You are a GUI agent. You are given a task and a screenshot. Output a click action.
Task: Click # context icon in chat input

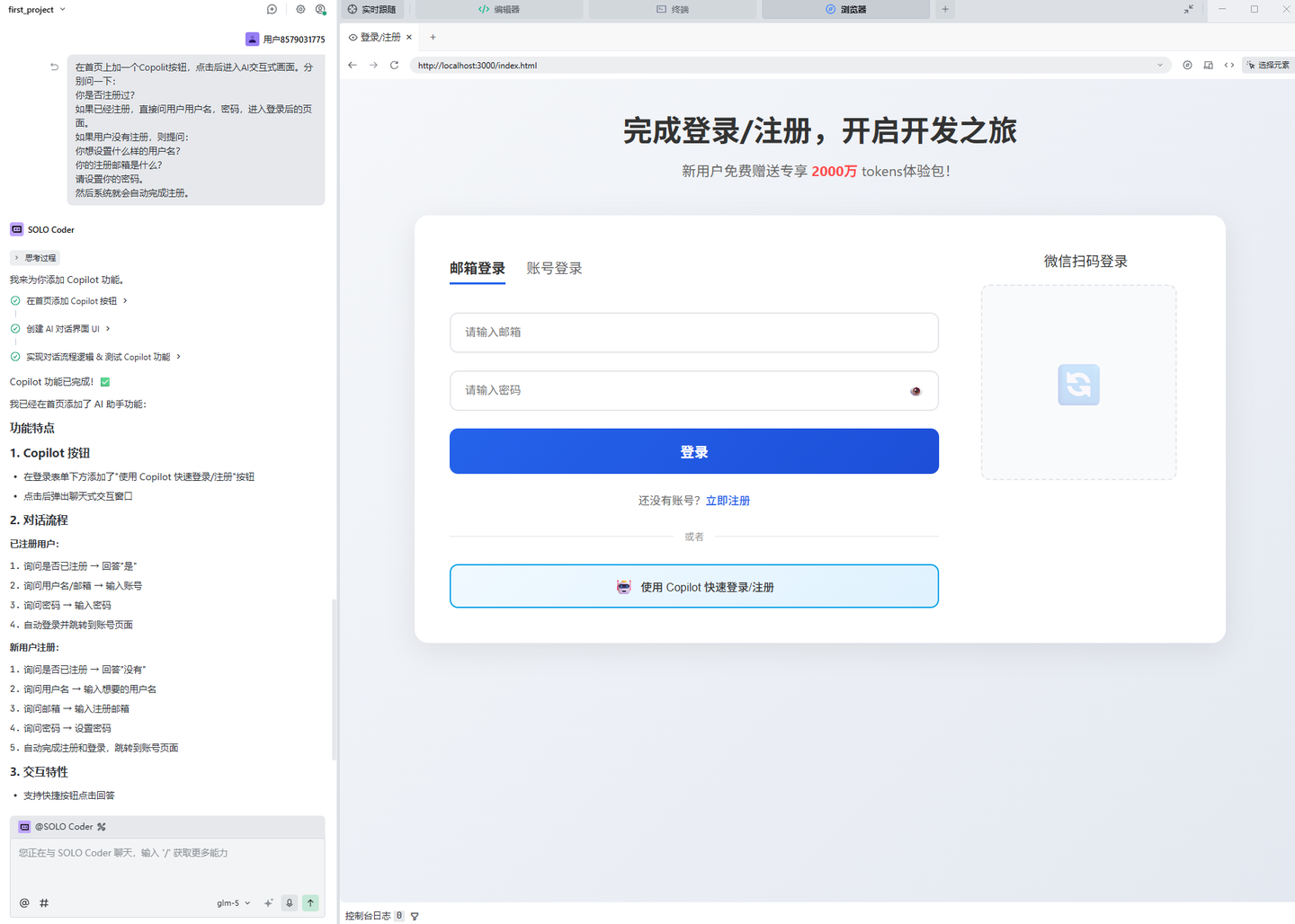(44, 902)
